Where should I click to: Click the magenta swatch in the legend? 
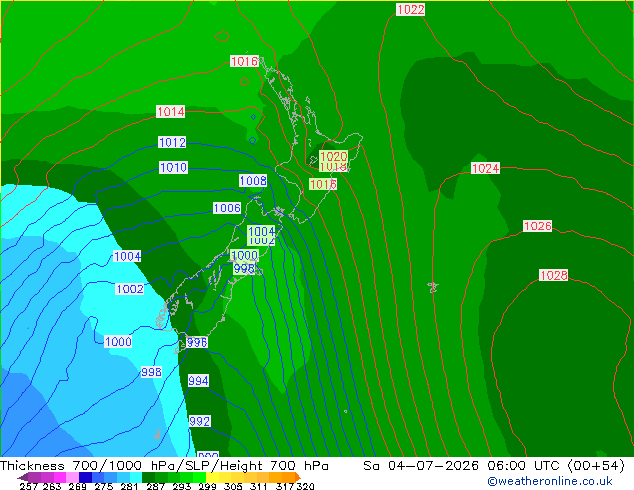pyautogui.click(x=60, y=477)
